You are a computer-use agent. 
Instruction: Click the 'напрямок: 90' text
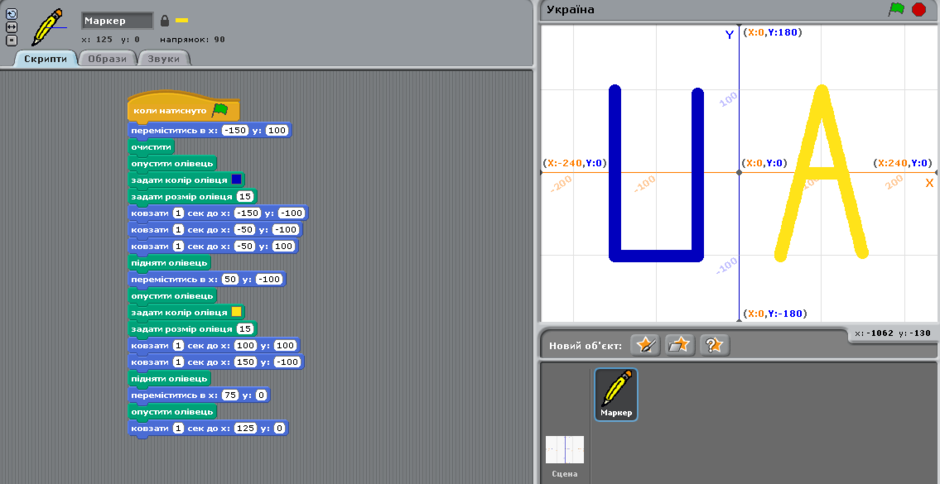[192, 40]
